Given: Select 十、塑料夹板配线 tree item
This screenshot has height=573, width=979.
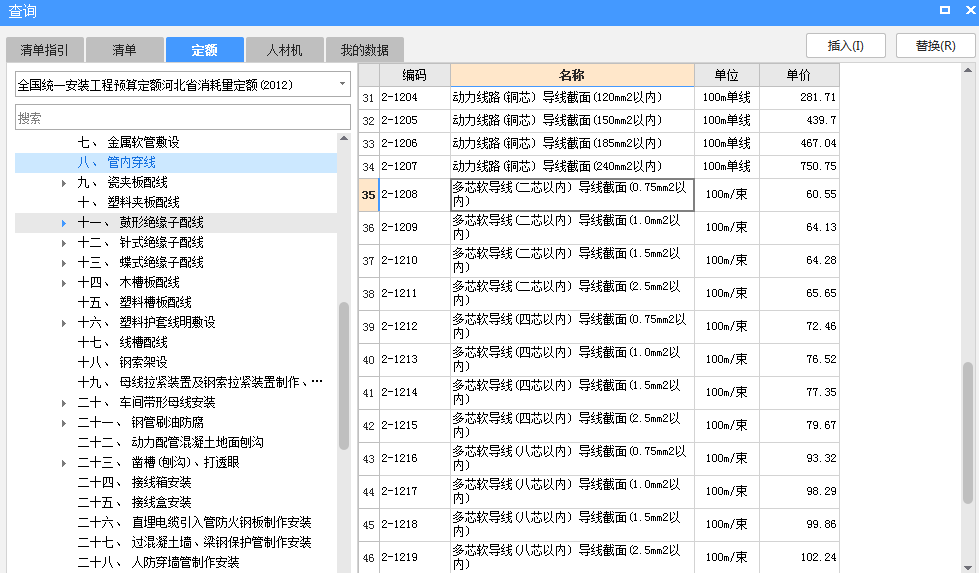Looking at the screenshot, I should (129, 202).
